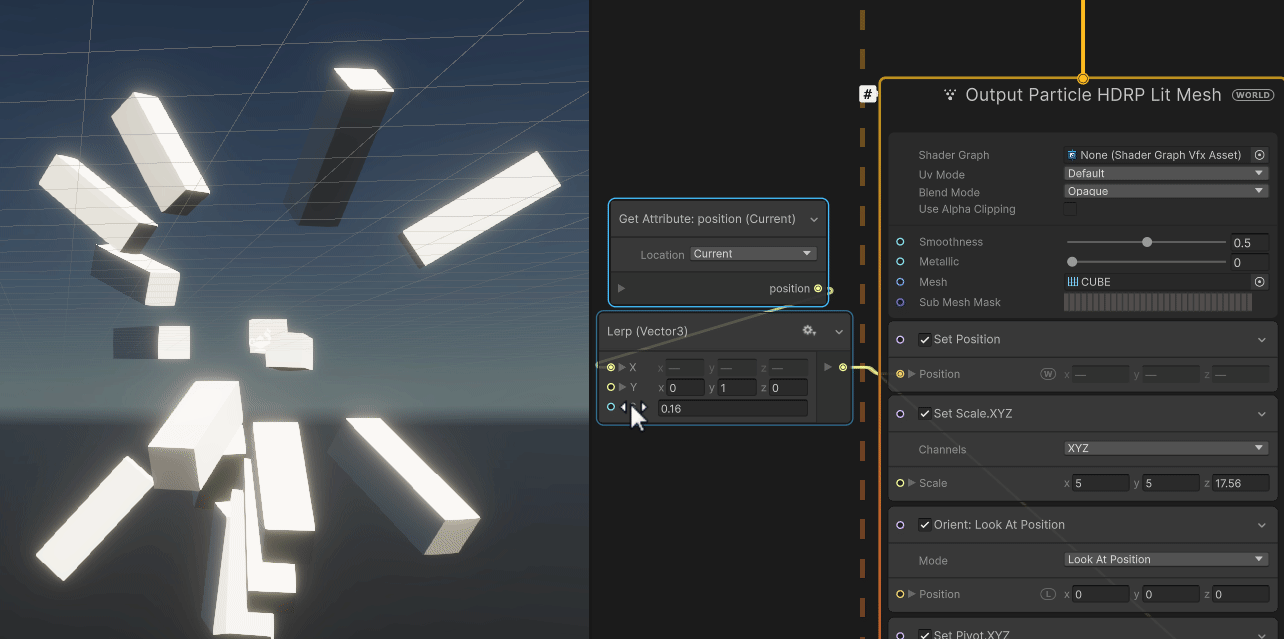Click the 0.16 value field on Lerp
This screenshot has height=639, width=1284.
(x=733, y=407)
